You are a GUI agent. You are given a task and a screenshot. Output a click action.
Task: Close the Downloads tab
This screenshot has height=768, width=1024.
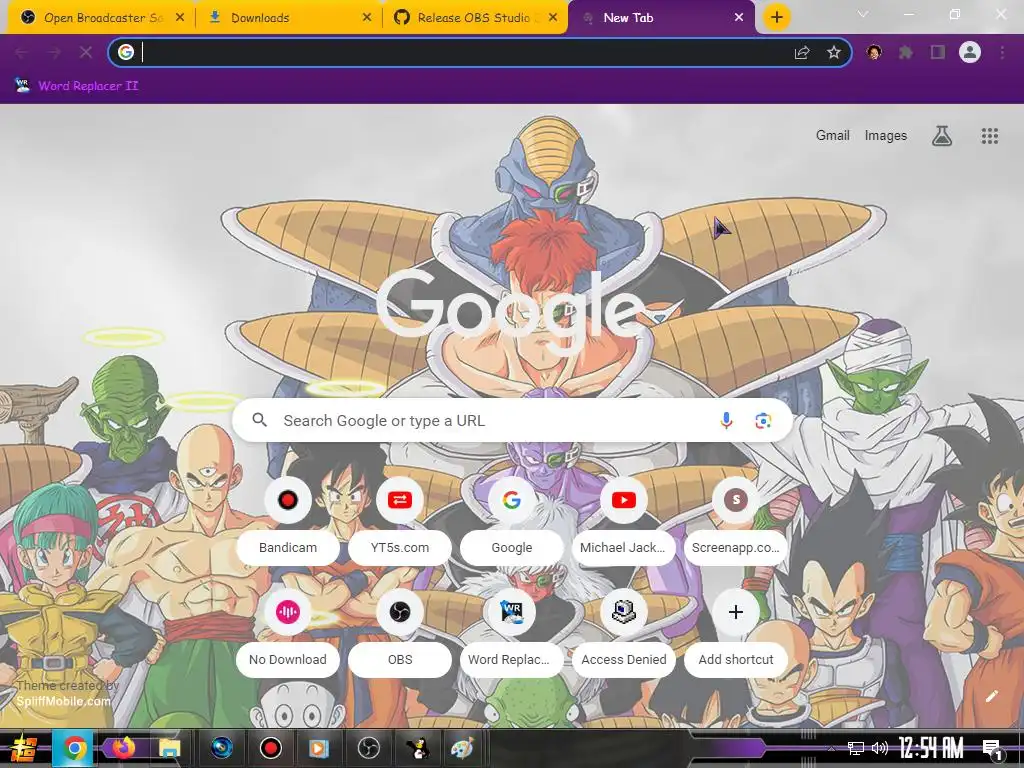click(367, 18)
